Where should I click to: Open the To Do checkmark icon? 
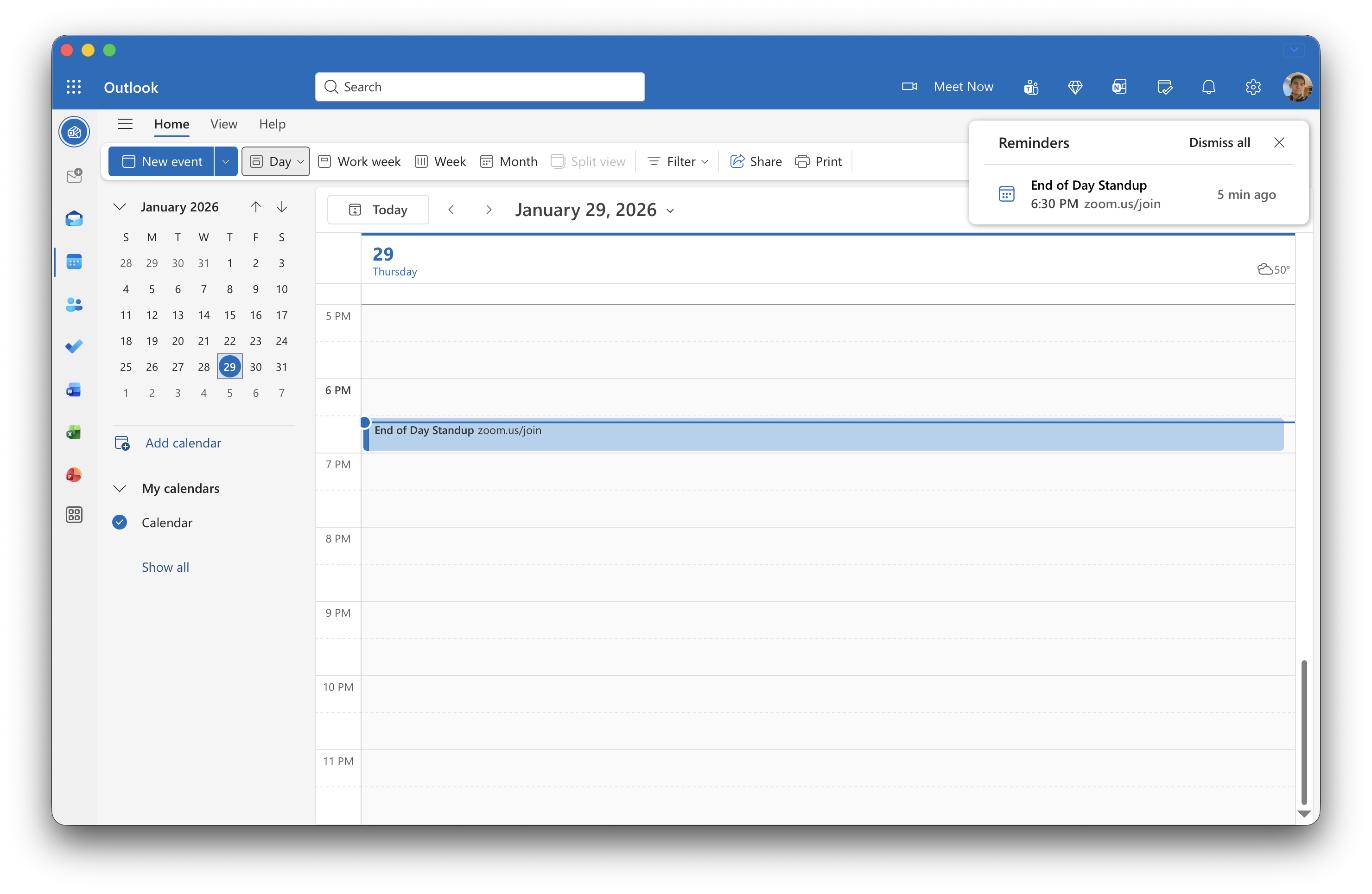coord(74,347)
